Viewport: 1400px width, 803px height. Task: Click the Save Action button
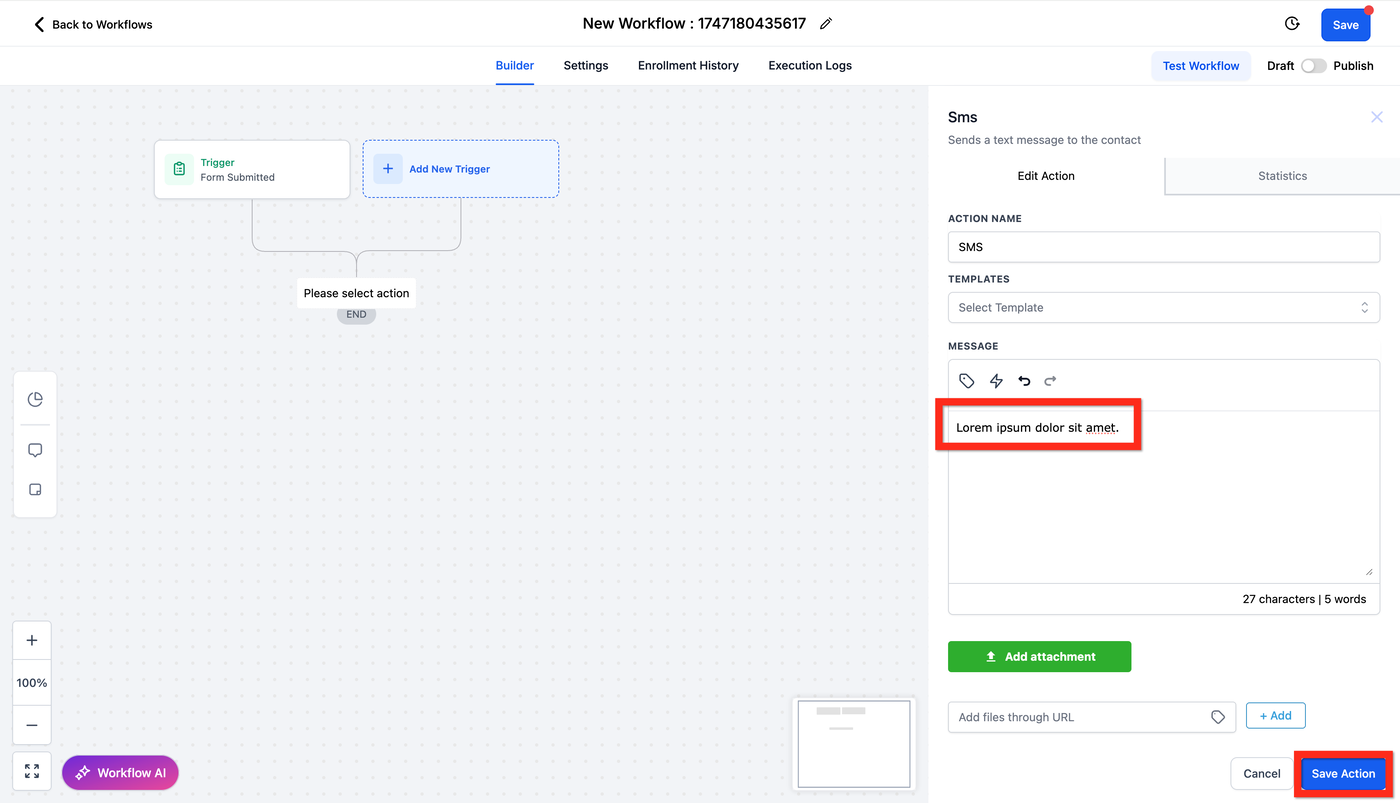point(1343,774)
